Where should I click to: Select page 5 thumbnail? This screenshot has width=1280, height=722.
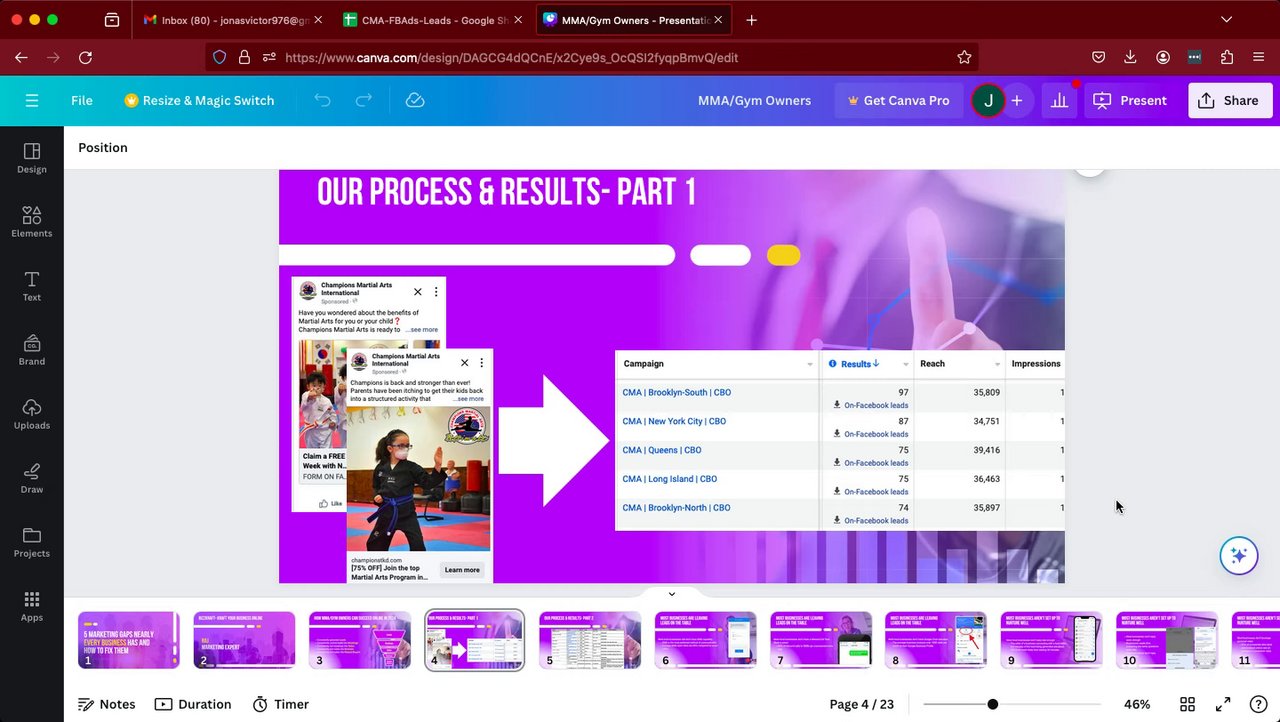pos(590,640)
